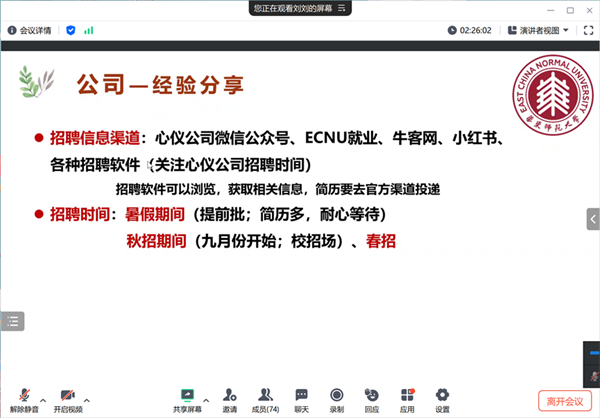
Task: Check the green network signal icon
Action: pos(89,30)
